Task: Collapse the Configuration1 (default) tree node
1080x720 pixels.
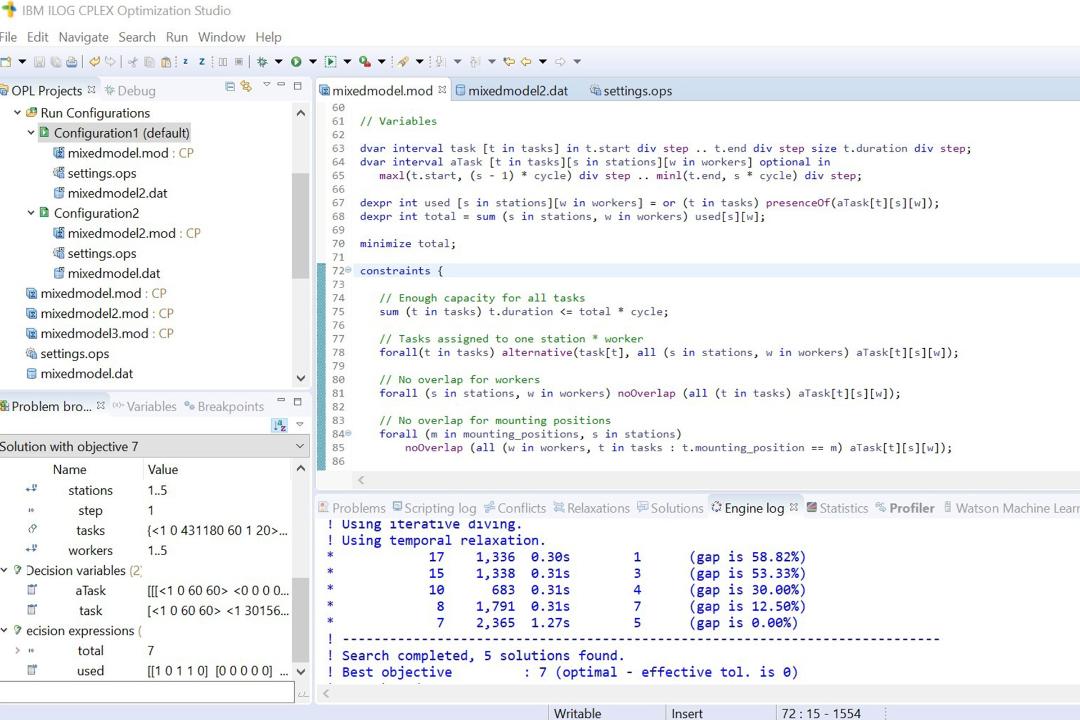Action: pyautogui.click(x=31, y=132)
